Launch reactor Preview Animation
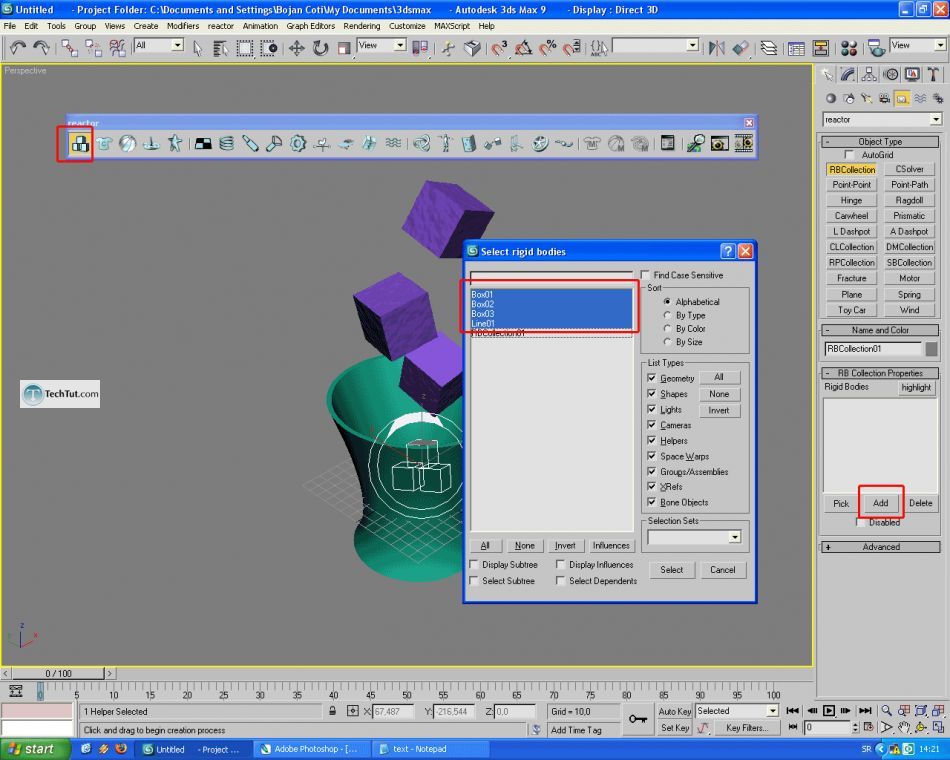Image resolution: width=950 pixels, height=760 pixels. [719, 144]
